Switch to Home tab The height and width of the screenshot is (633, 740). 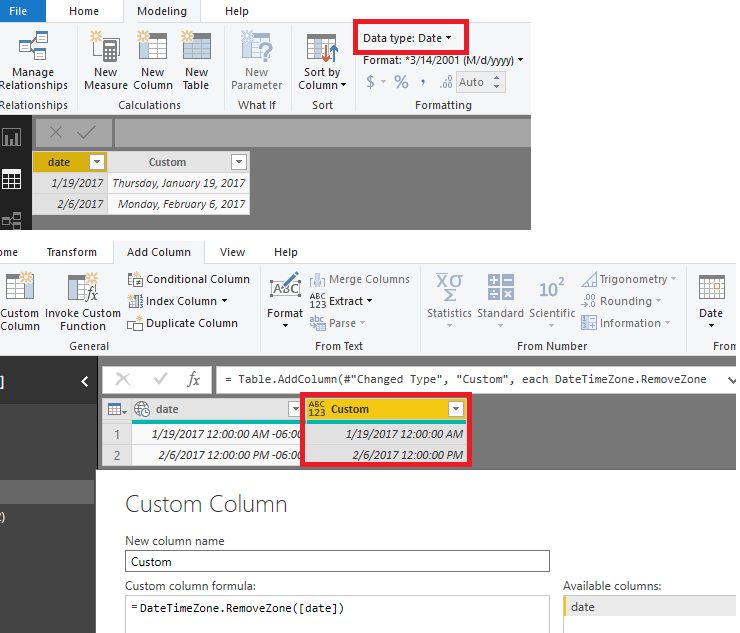click(x=84, y=11)
